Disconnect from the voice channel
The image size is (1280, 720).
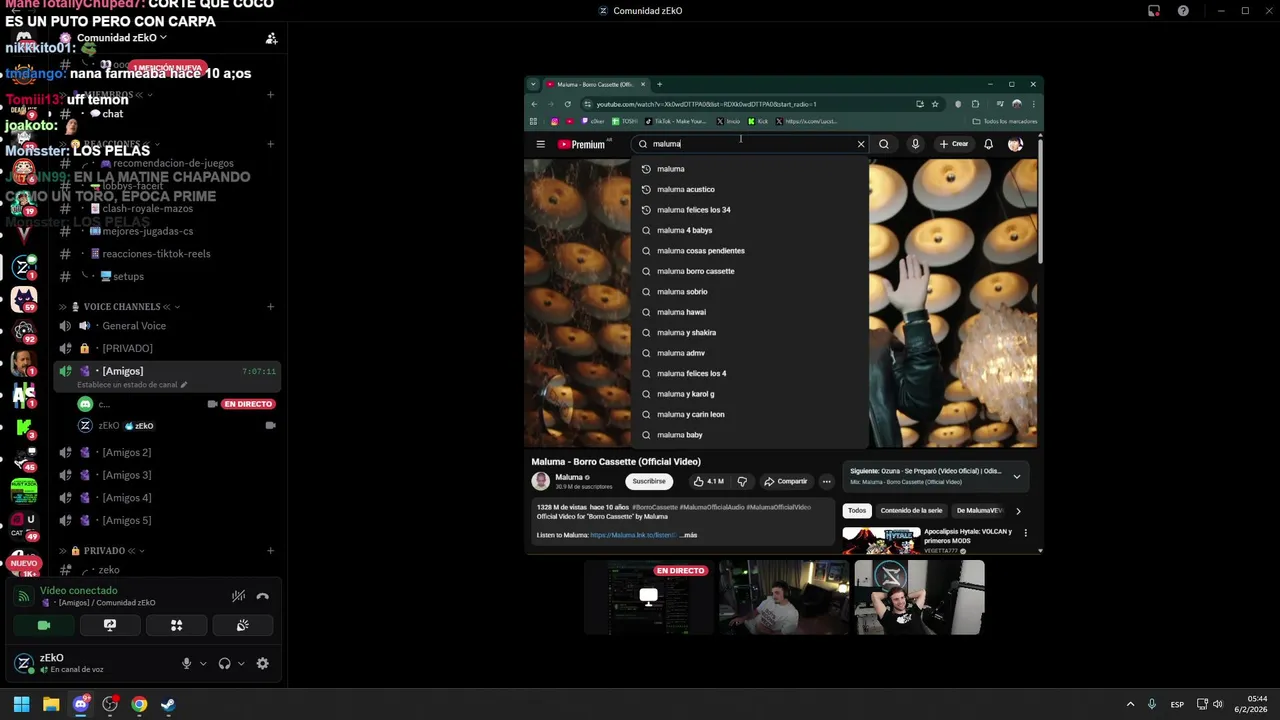pyautogui.click(x=263, y=596)
